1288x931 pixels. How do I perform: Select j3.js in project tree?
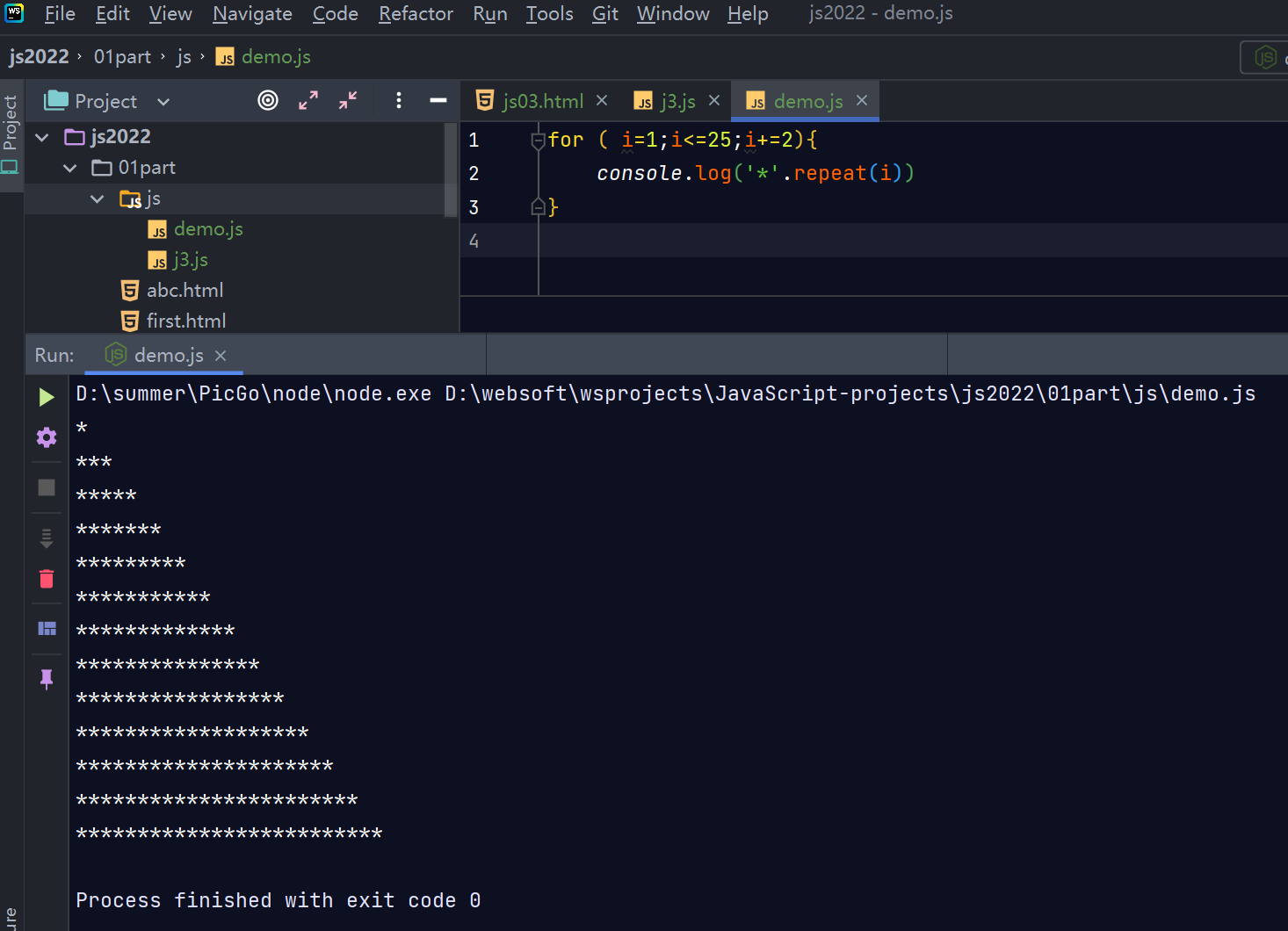[x=178, y=260]
